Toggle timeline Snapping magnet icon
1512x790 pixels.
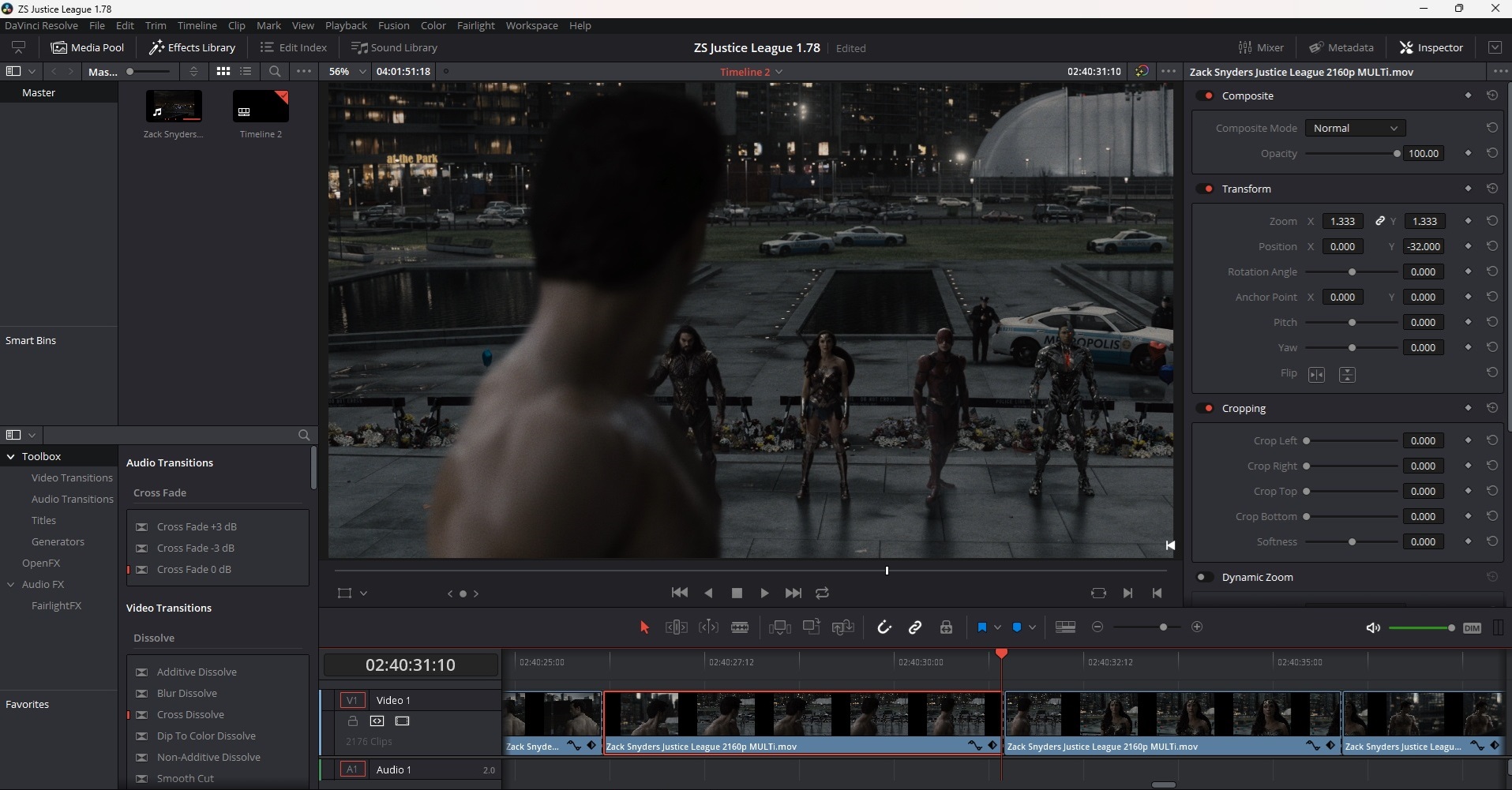(884, 627)
